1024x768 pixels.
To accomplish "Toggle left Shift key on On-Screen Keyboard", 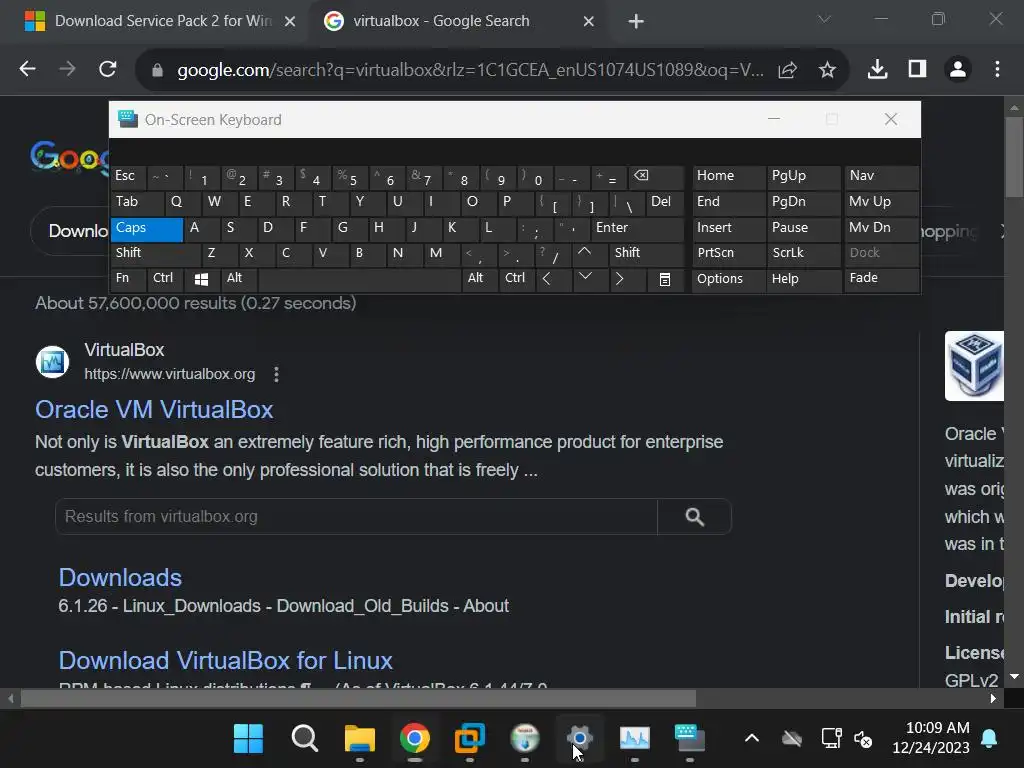I will point(155,253).
